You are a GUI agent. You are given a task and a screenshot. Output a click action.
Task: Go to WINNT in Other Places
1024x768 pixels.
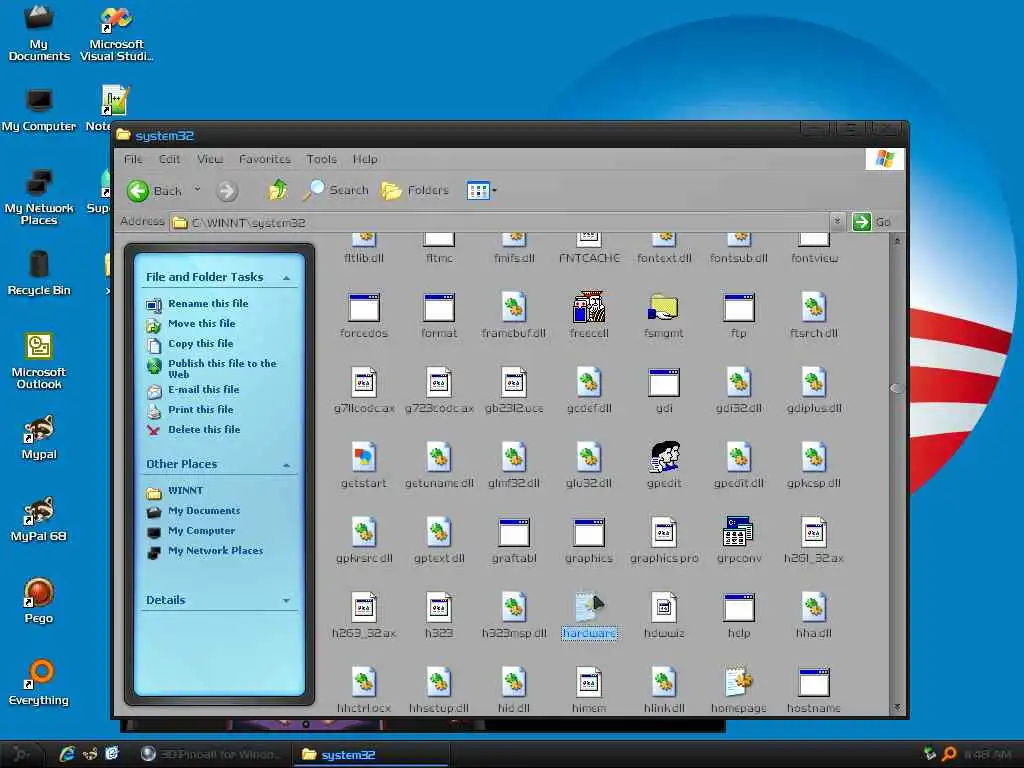tap(185, 490)
